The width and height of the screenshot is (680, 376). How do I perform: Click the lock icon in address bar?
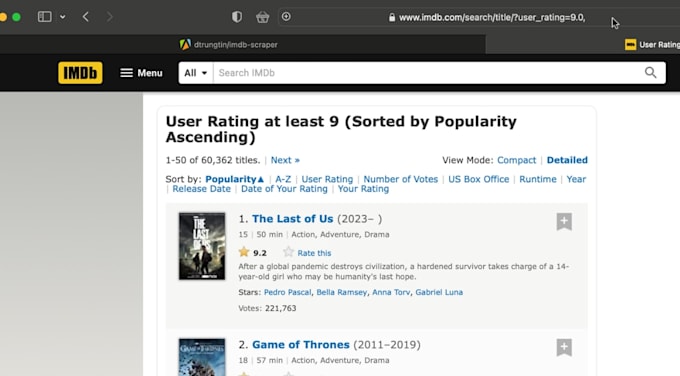point(392,17)
